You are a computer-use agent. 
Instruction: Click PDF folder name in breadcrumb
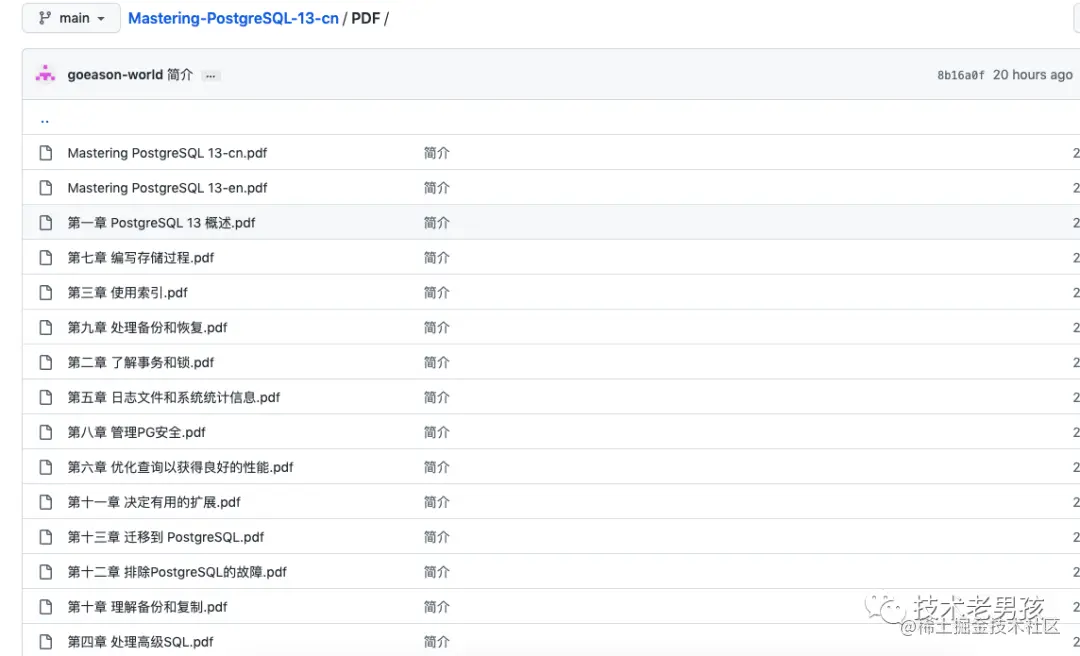tap(366, 19)
